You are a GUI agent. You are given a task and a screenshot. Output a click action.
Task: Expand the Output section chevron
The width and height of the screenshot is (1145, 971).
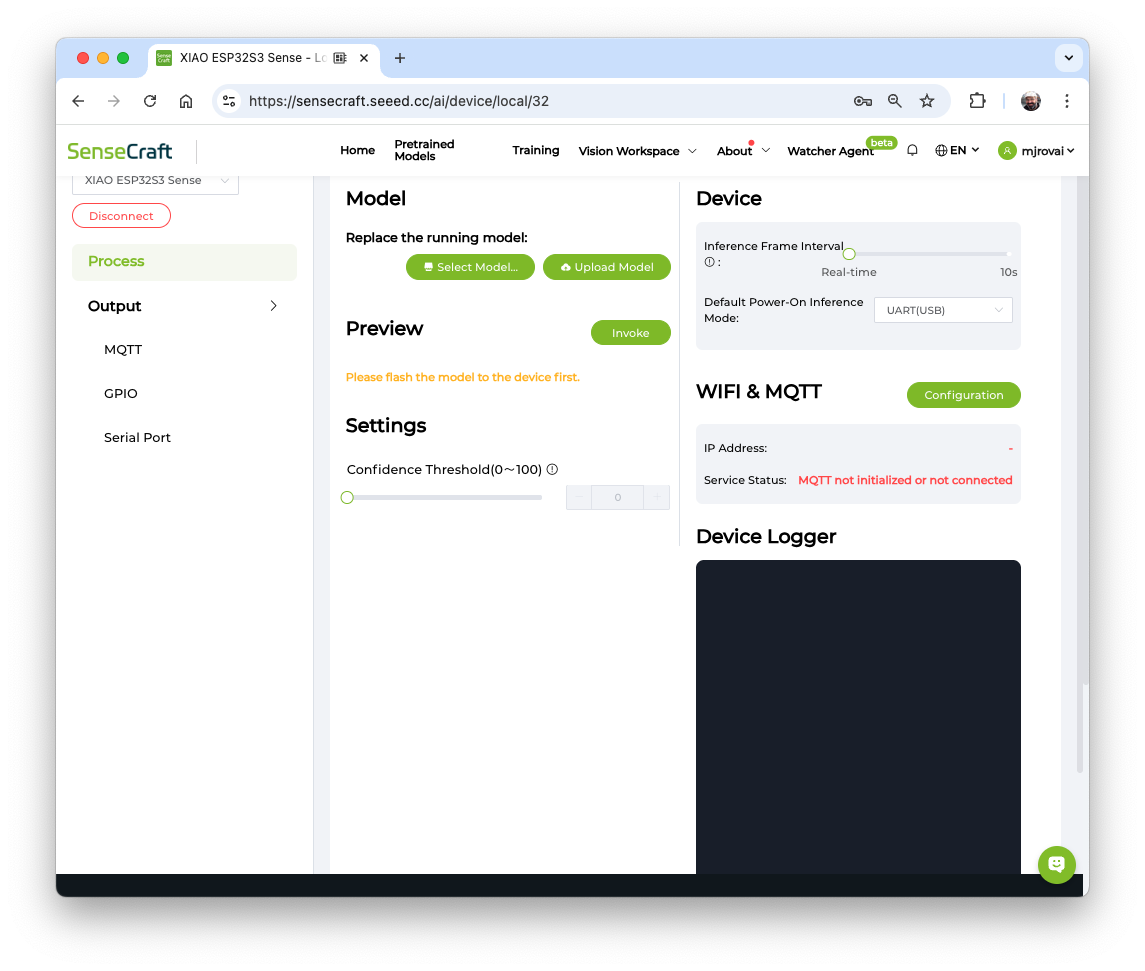point(273,306)
